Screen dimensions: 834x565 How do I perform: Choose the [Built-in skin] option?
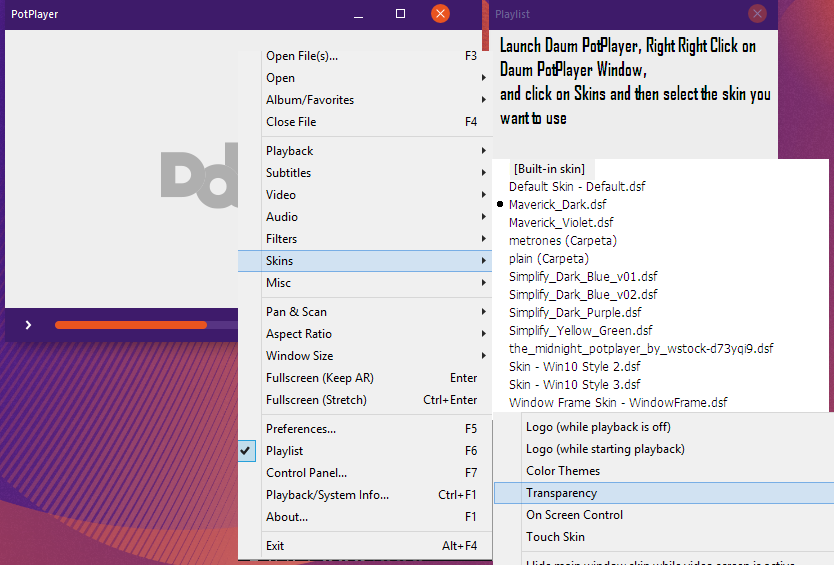click(x=548, y=169)
